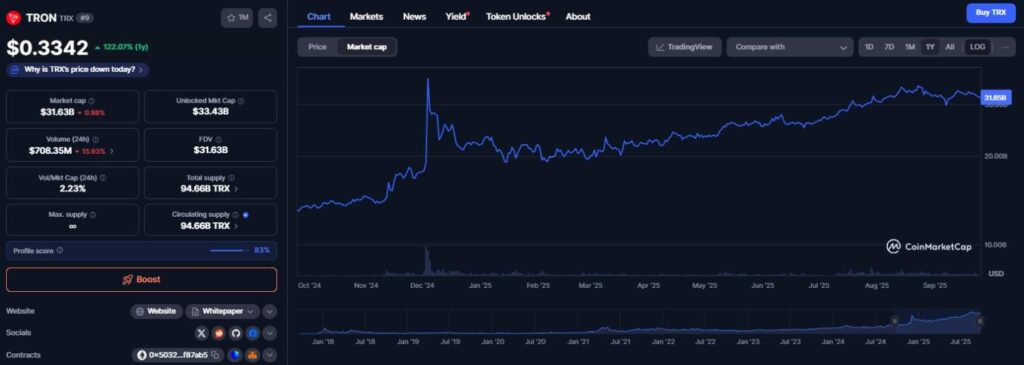Click the left handle of the range navigator

895,320
